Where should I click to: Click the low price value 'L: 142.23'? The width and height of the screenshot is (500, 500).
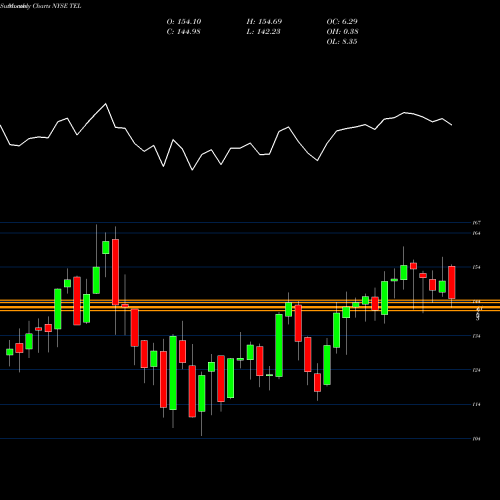263,32
